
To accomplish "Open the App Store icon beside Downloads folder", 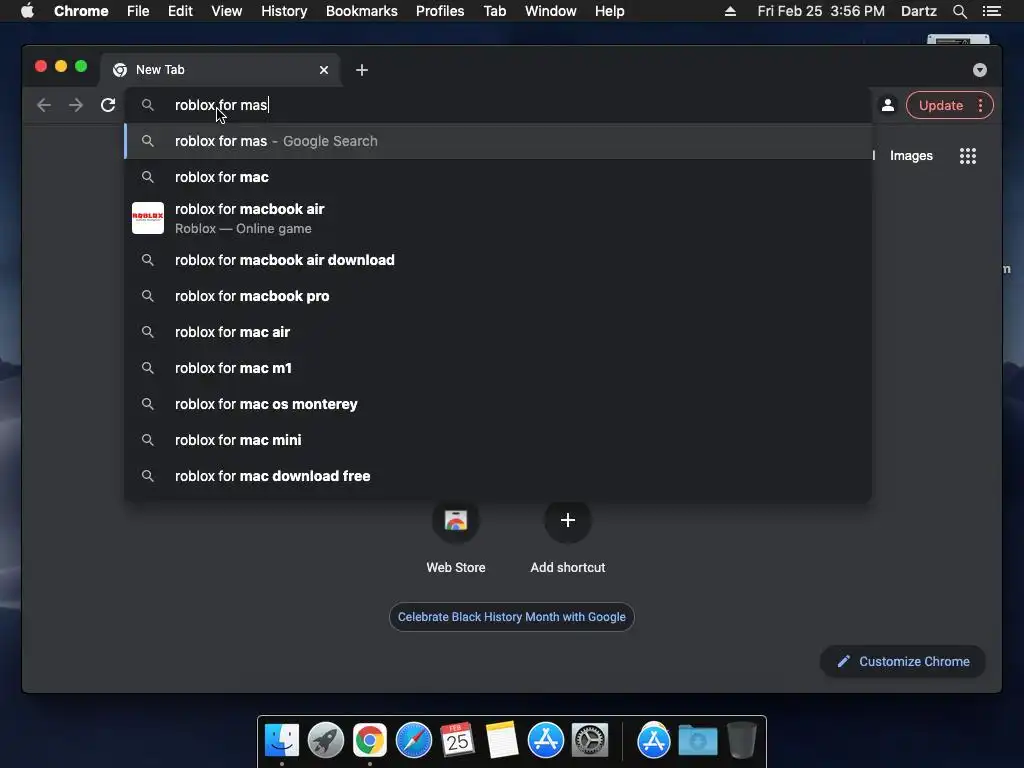I will pos(654,741).
